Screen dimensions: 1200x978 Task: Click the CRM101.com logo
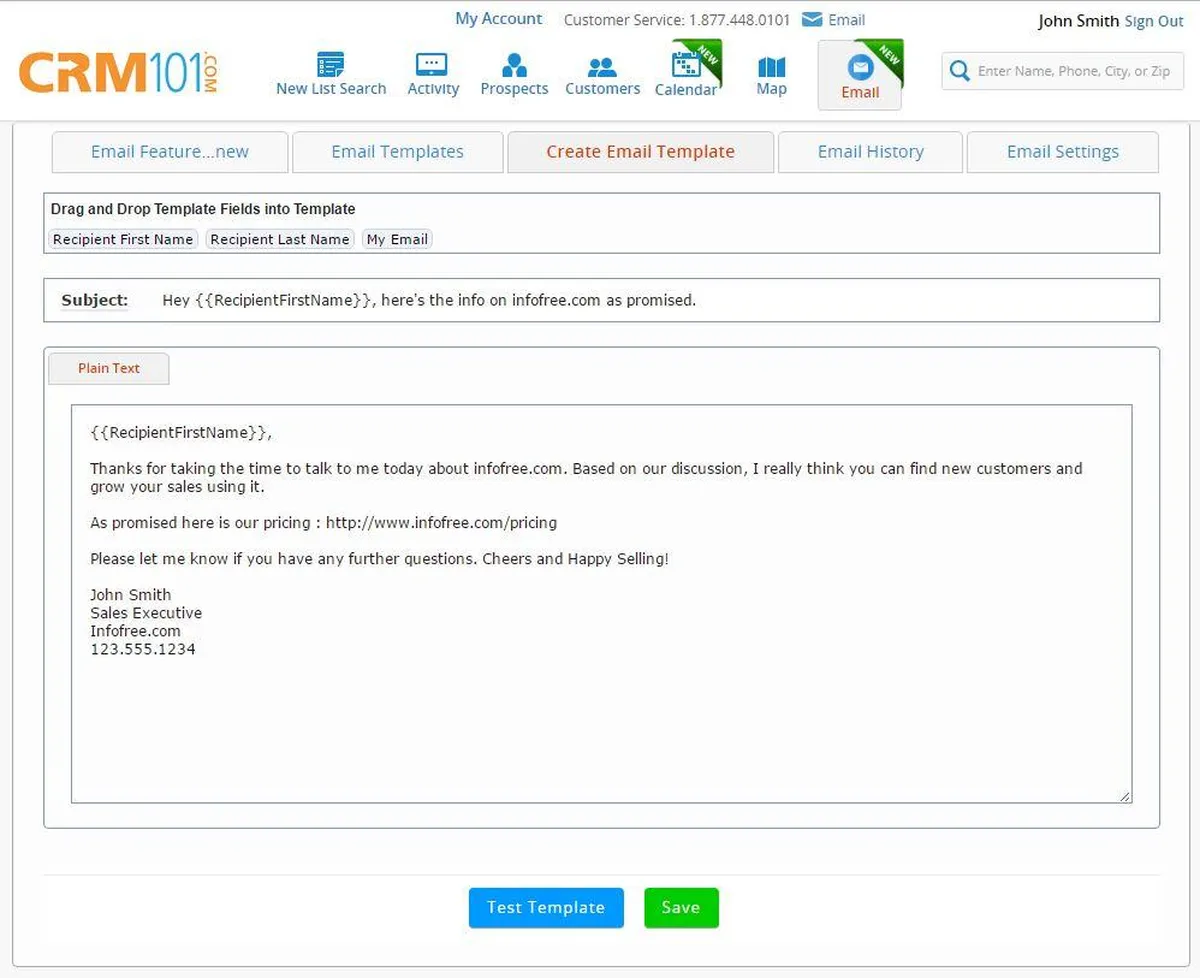pyautogui.click(x=118, y=73)
